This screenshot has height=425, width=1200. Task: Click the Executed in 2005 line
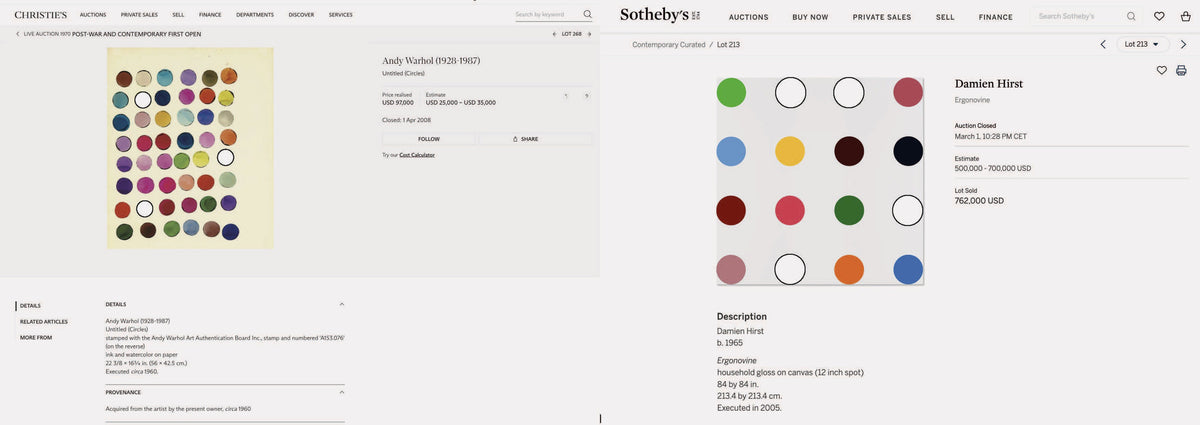[x=749, y=408]
